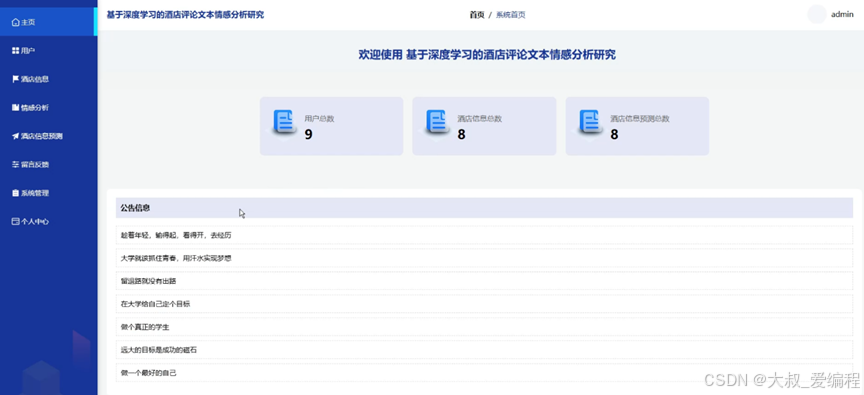Click the 酒店信息预测总数 label
Screen dimensions: 864x395
pyautogui.click(x=640, y=118)
